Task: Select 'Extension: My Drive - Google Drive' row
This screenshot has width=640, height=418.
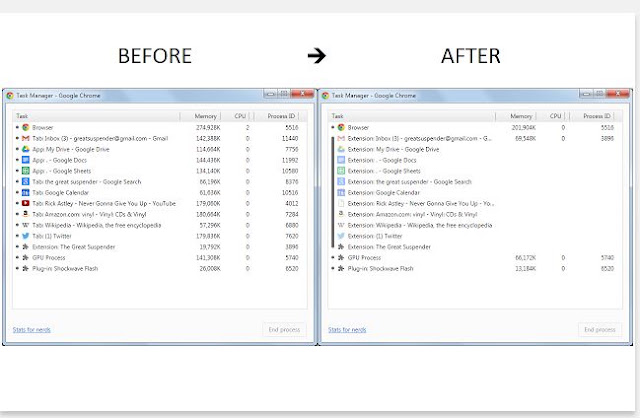Action: (475, 149)
